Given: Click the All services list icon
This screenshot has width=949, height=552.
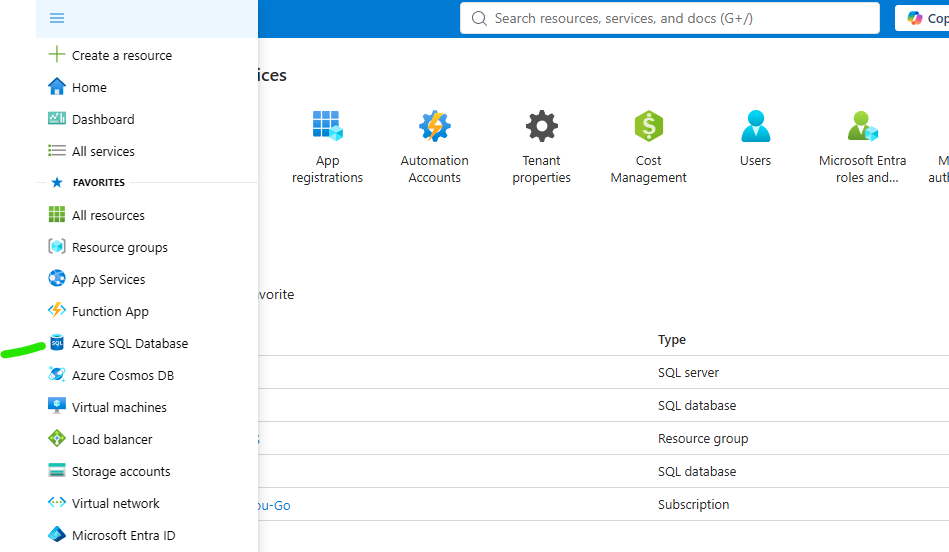Looking at the screenshot, I should (56, 150).
